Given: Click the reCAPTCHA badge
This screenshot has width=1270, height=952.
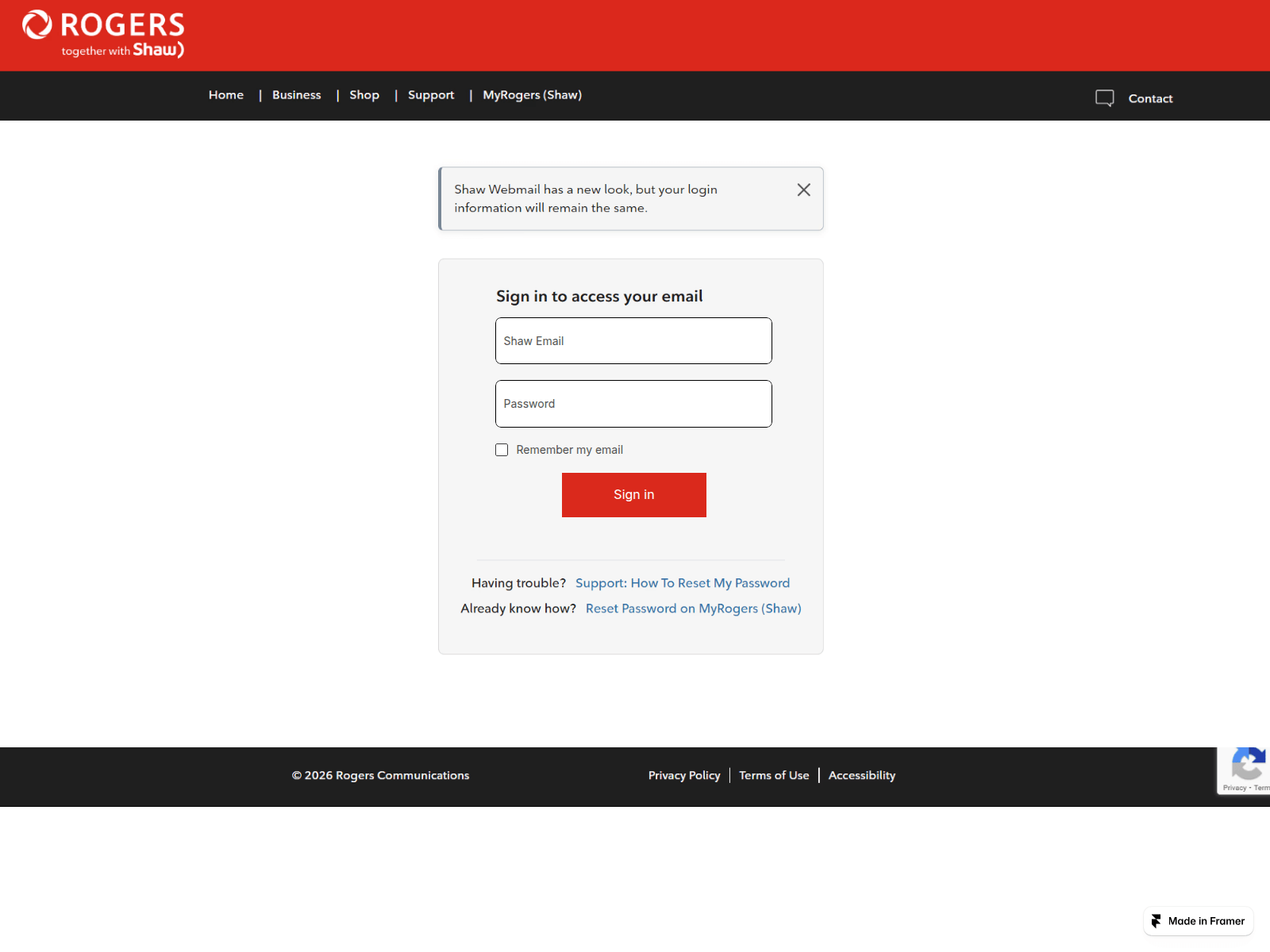Looking at the screenshot, I should 1244,770.
